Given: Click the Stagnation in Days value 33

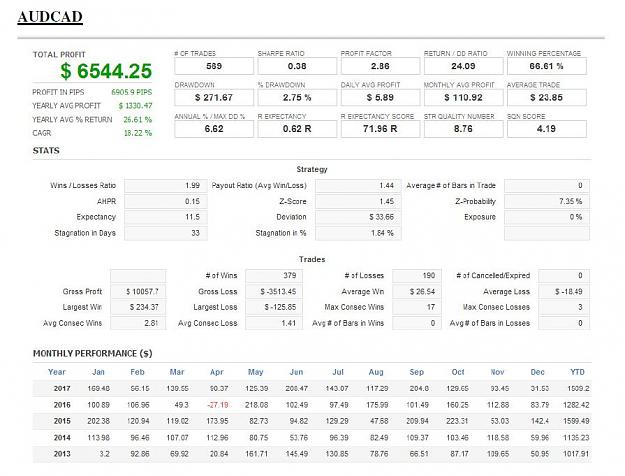Looking at the screenshot, I should (166, 233).
